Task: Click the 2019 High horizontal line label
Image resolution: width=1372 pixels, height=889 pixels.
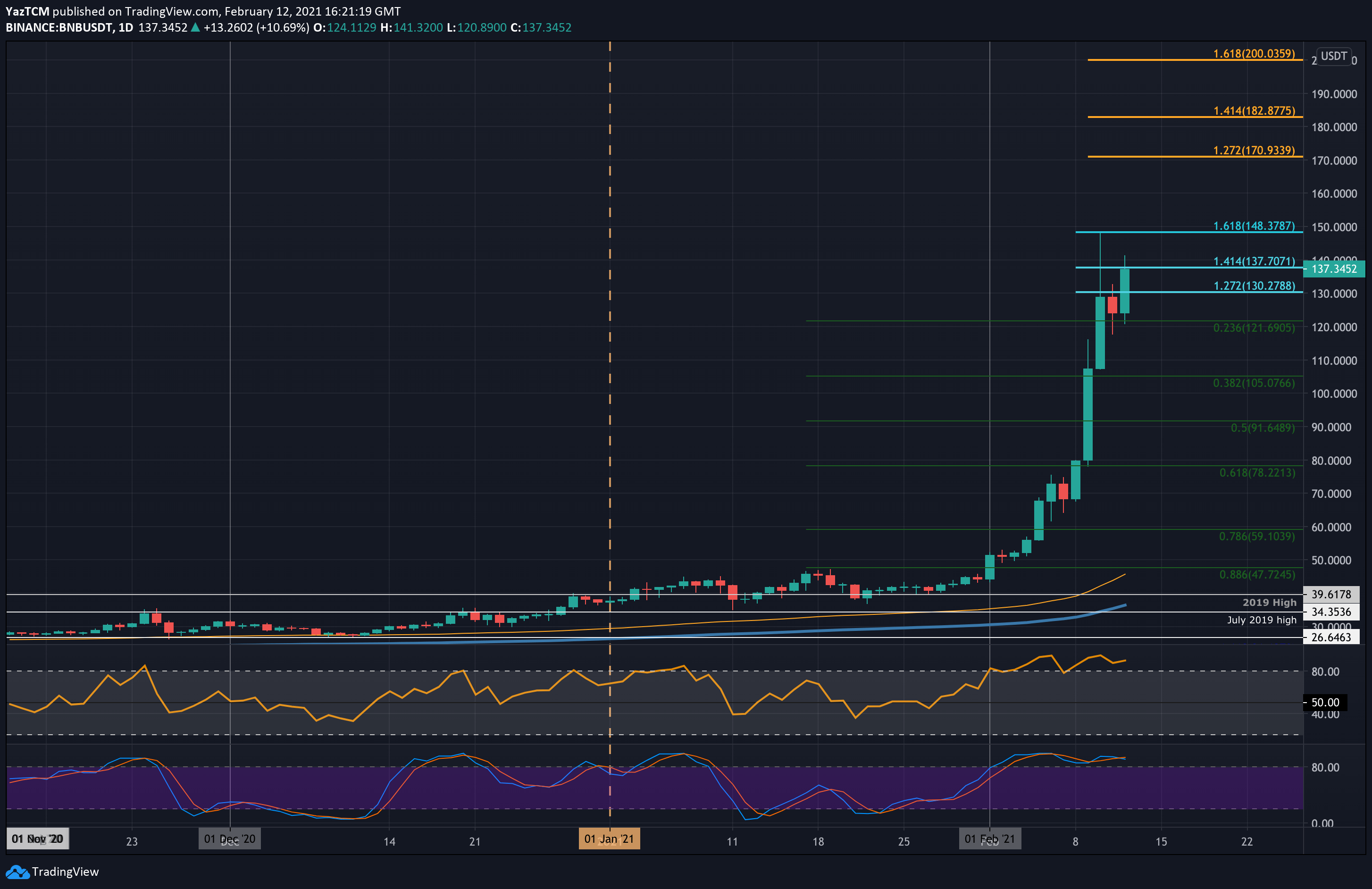Action: pyautogui.click(x=1269, y=603)
